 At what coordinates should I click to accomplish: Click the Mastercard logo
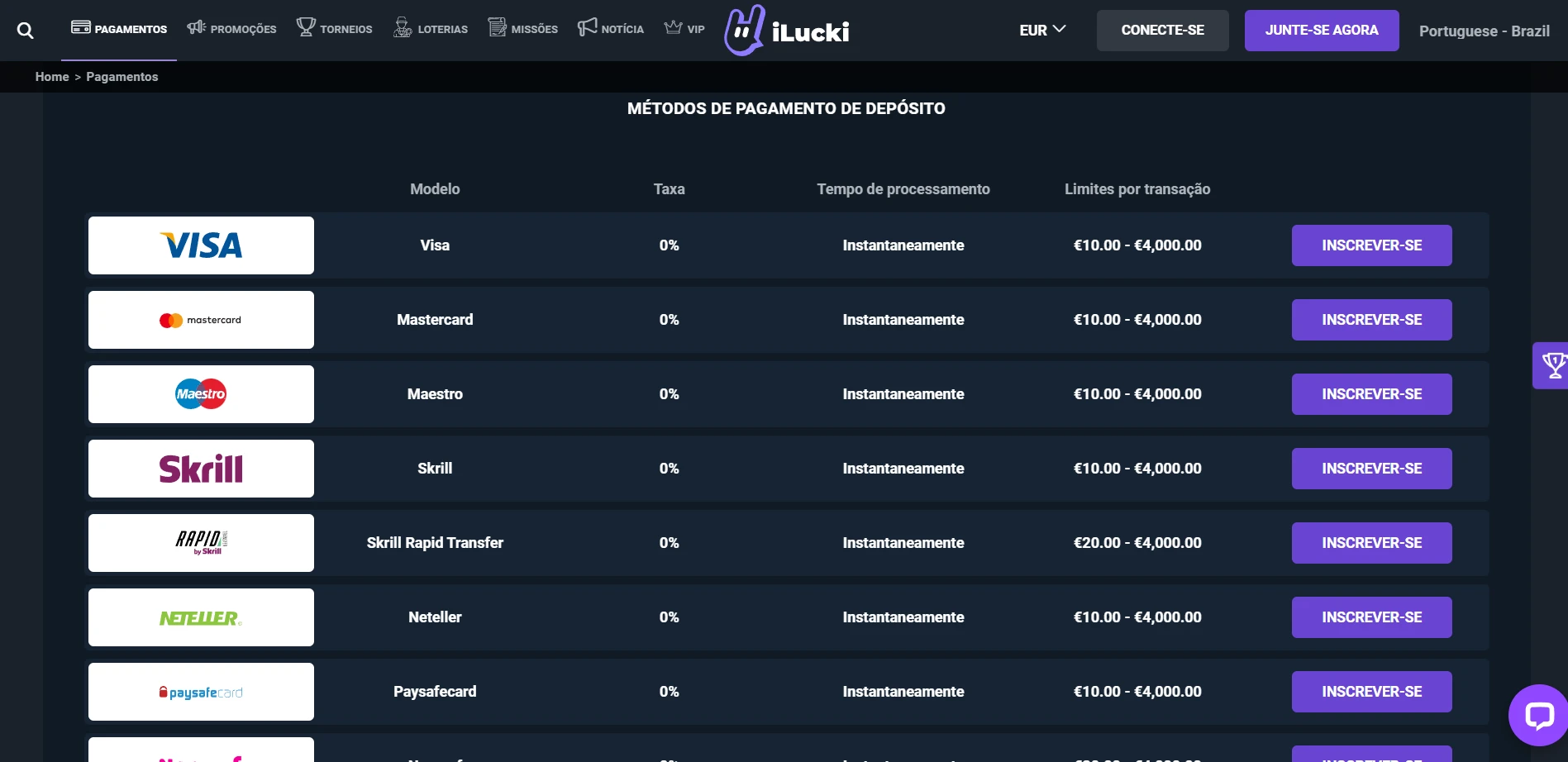(201, 320)
